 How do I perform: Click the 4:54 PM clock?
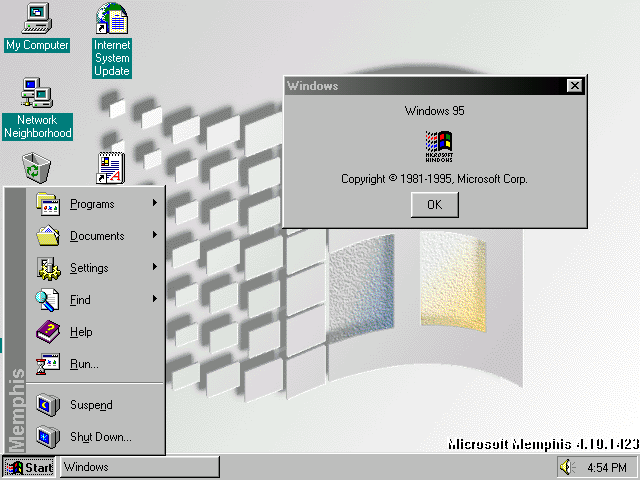[607, 467]
